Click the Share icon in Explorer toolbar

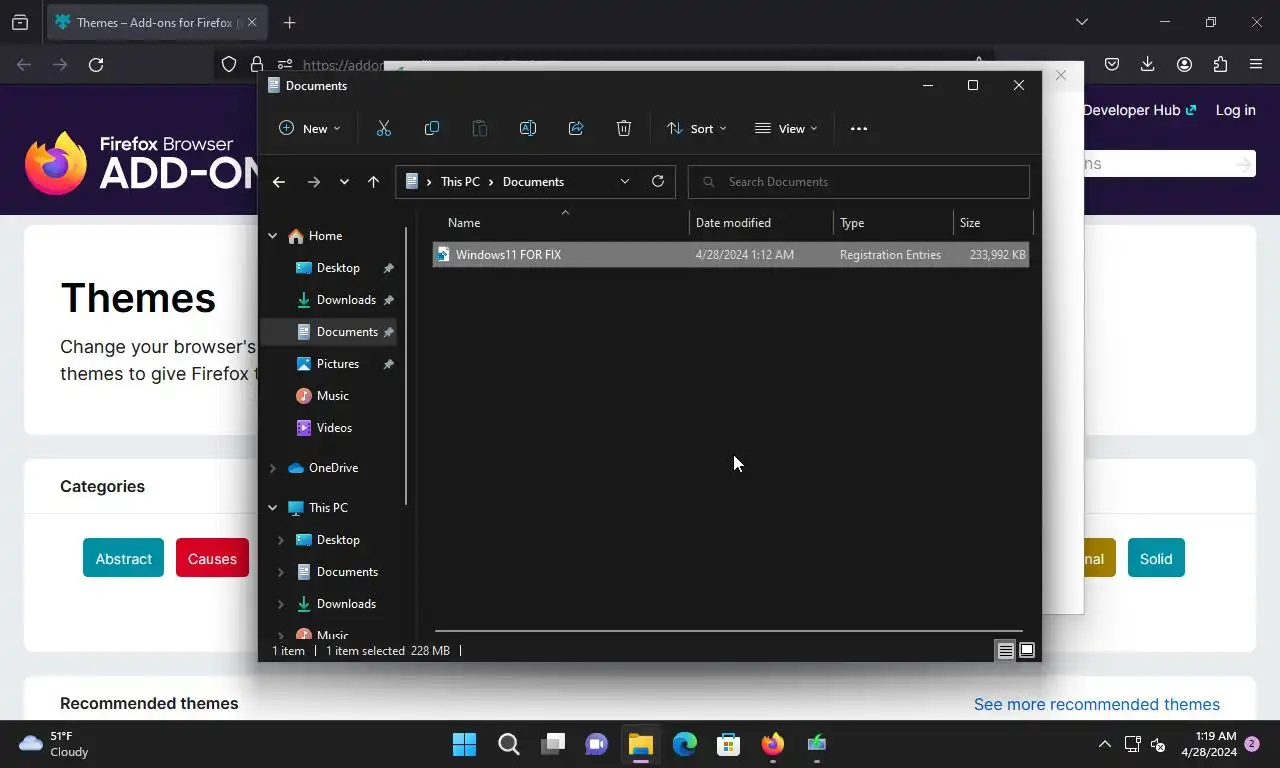(576, 128)
